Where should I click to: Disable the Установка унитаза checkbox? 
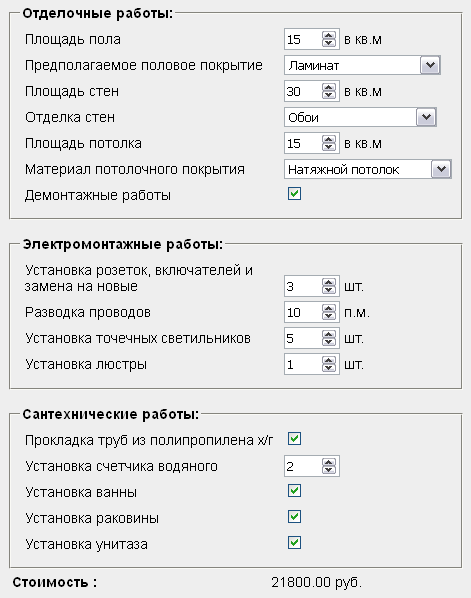[294, 542]
